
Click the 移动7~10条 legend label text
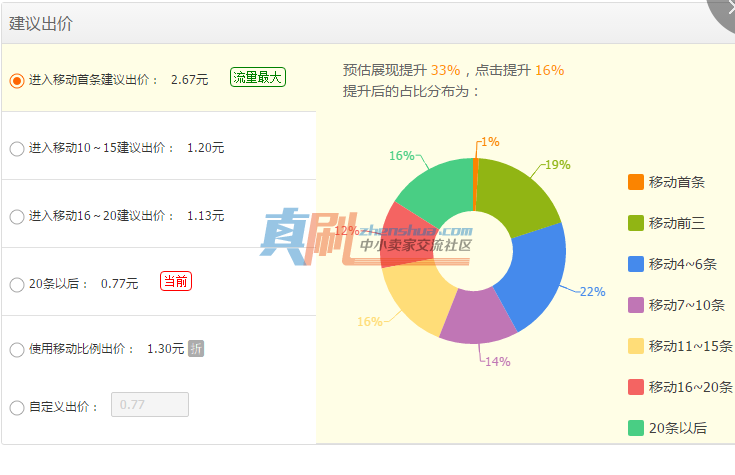coord(687,305)
